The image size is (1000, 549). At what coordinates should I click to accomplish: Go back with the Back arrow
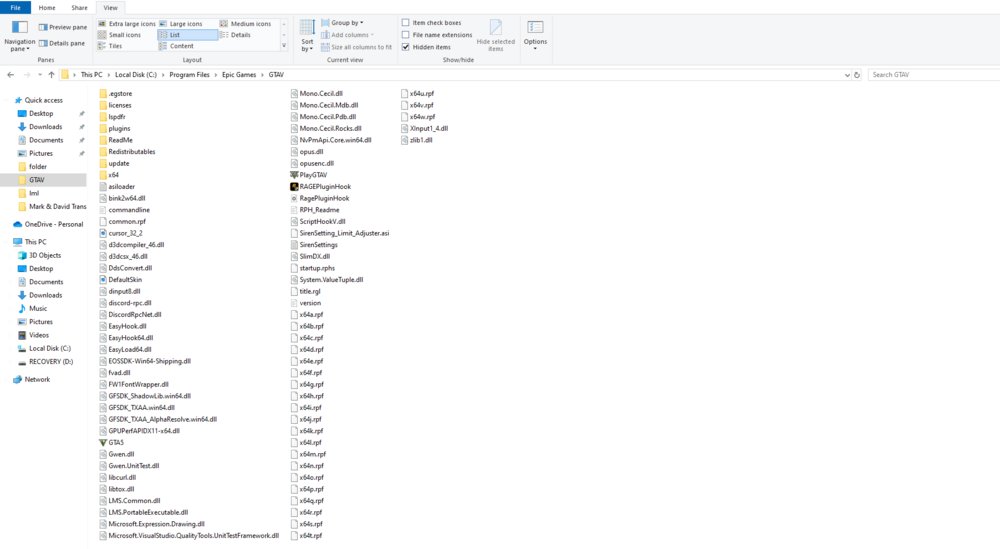point(10,75)
